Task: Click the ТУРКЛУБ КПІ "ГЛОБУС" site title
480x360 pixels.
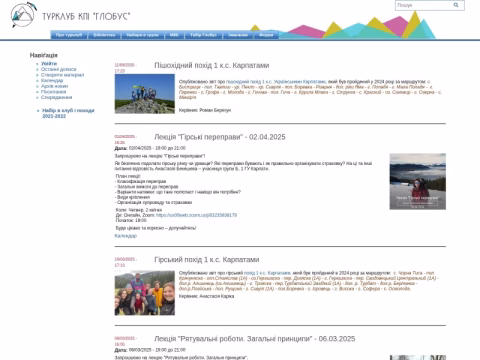Action: 86,16
